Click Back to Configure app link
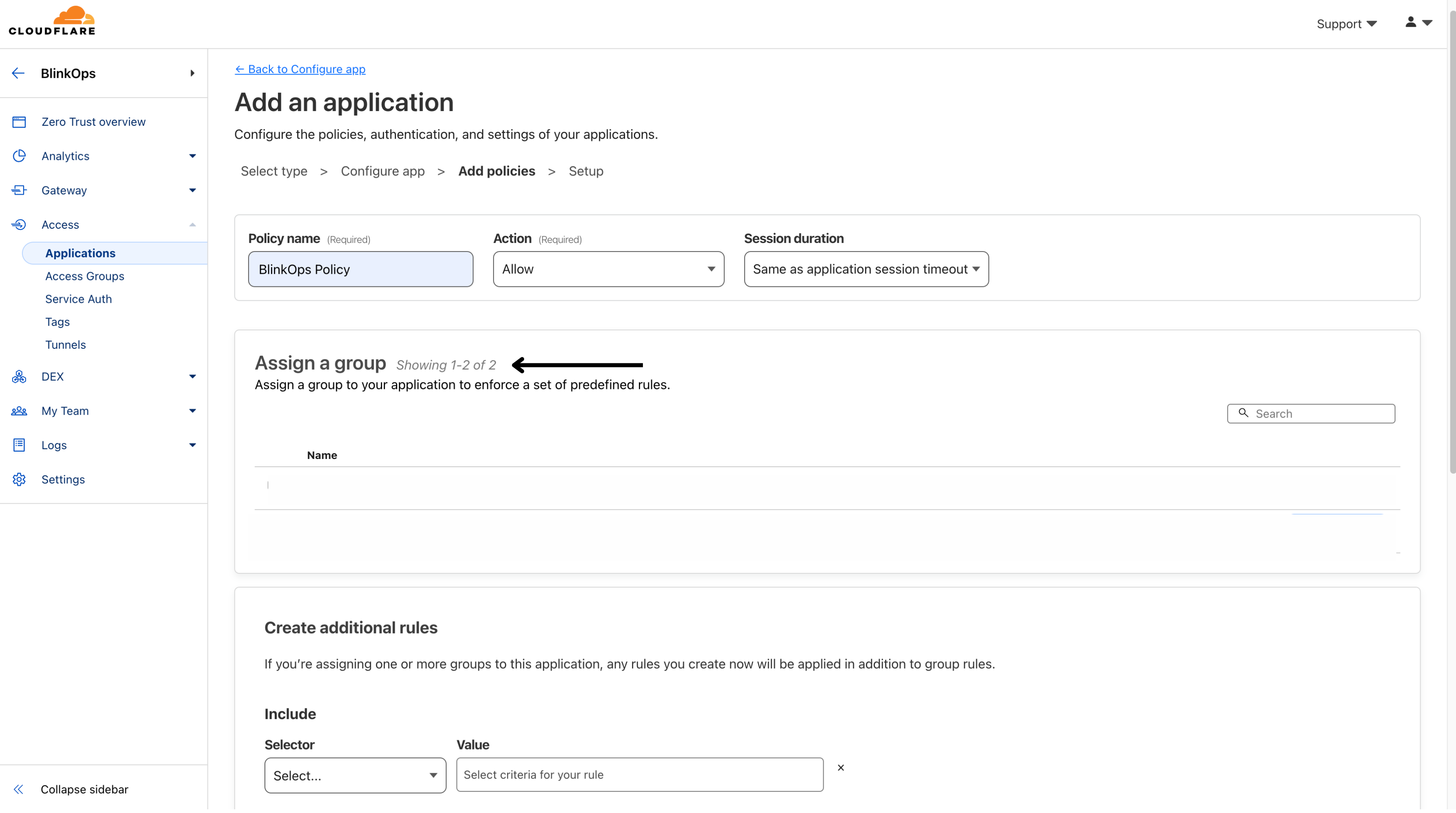Viewport: 1456px width, 813px height. [301, 69]
